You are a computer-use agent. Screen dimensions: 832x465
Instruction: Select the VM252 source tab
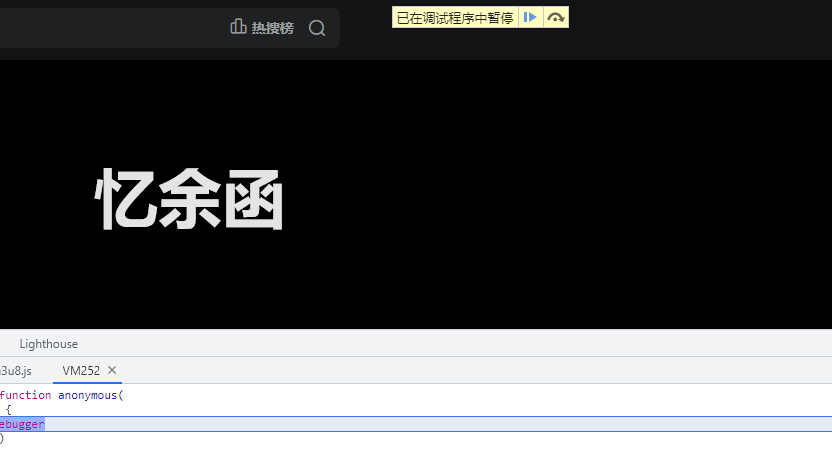81,371
